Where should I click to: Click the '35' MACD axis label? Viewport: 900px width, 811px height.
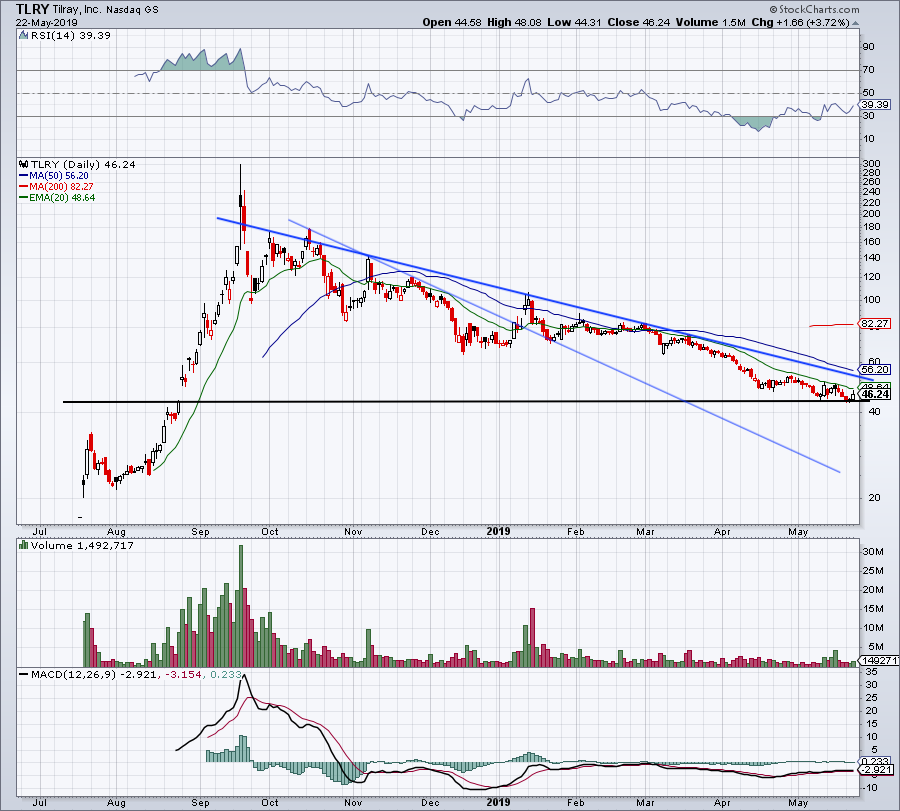click(x=871, y=672)
